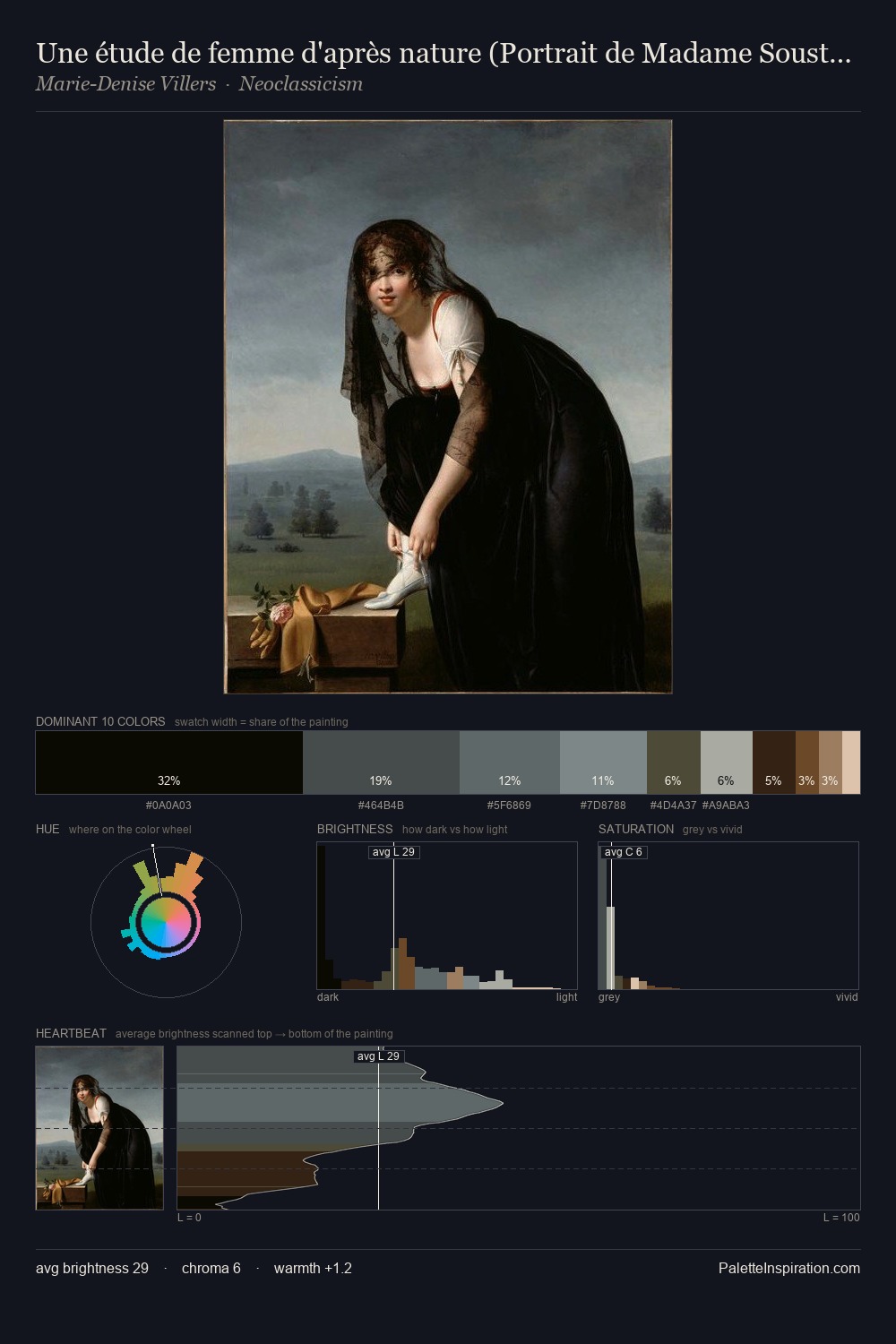Click the 'L = 100' axis label
This screenshot has width=896, height=1344.
[x=841, y=1218]
